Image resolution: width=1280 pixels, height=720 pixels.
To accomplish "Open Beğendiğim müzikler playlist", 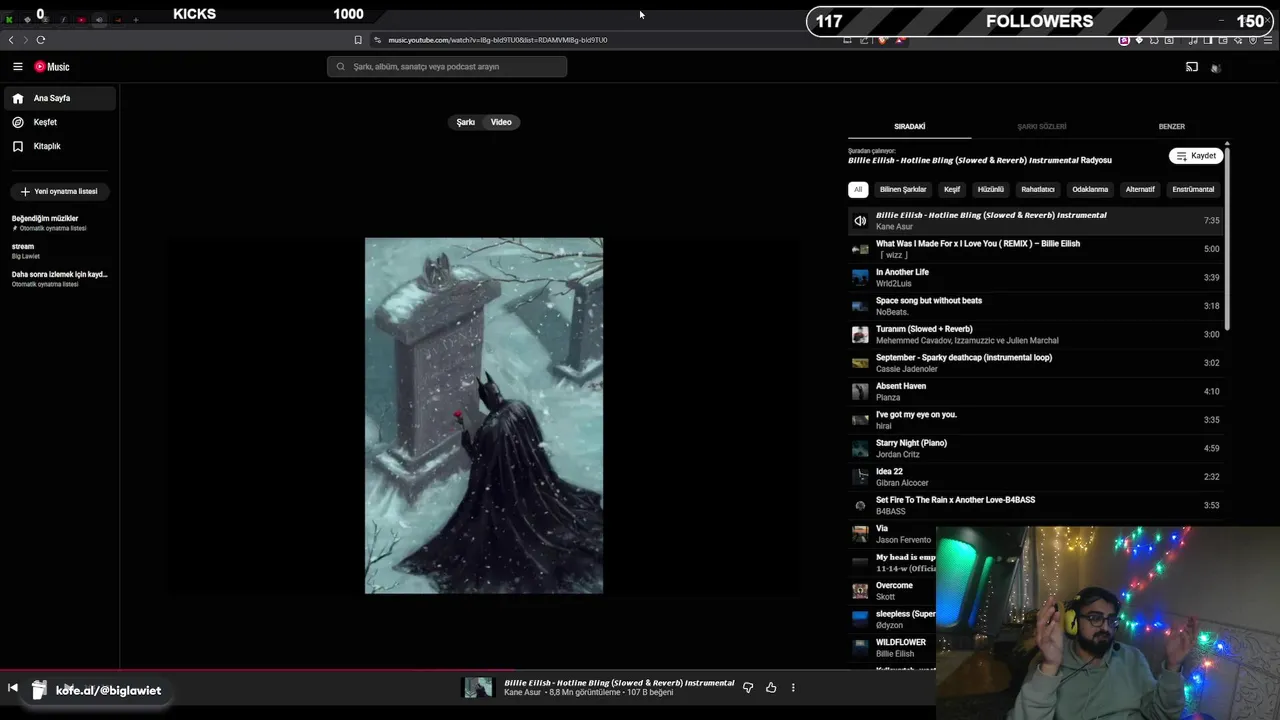I will (x=60, y=223).
